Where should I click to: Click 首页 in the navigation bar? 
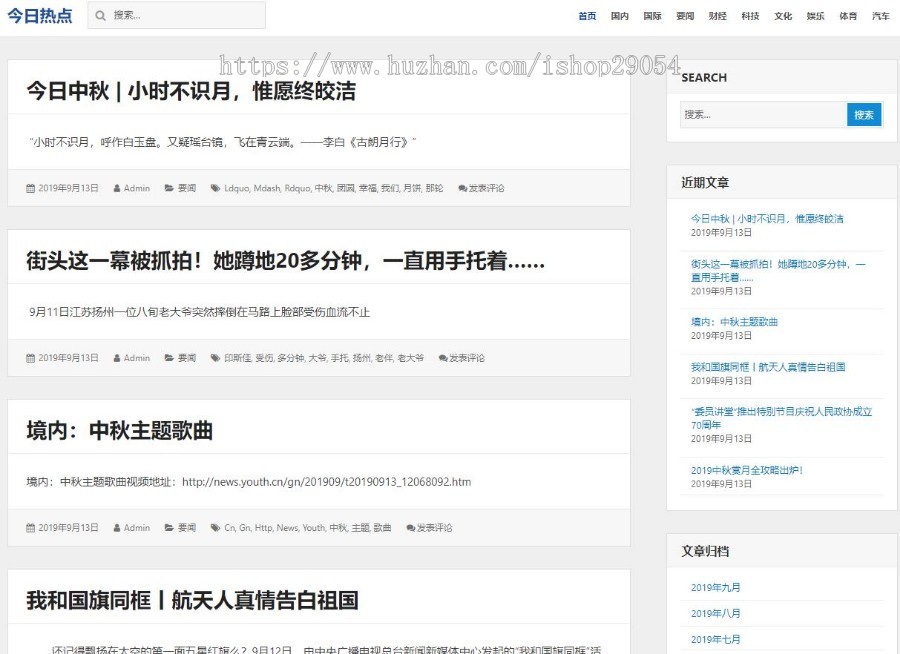[x=587, y=16]
